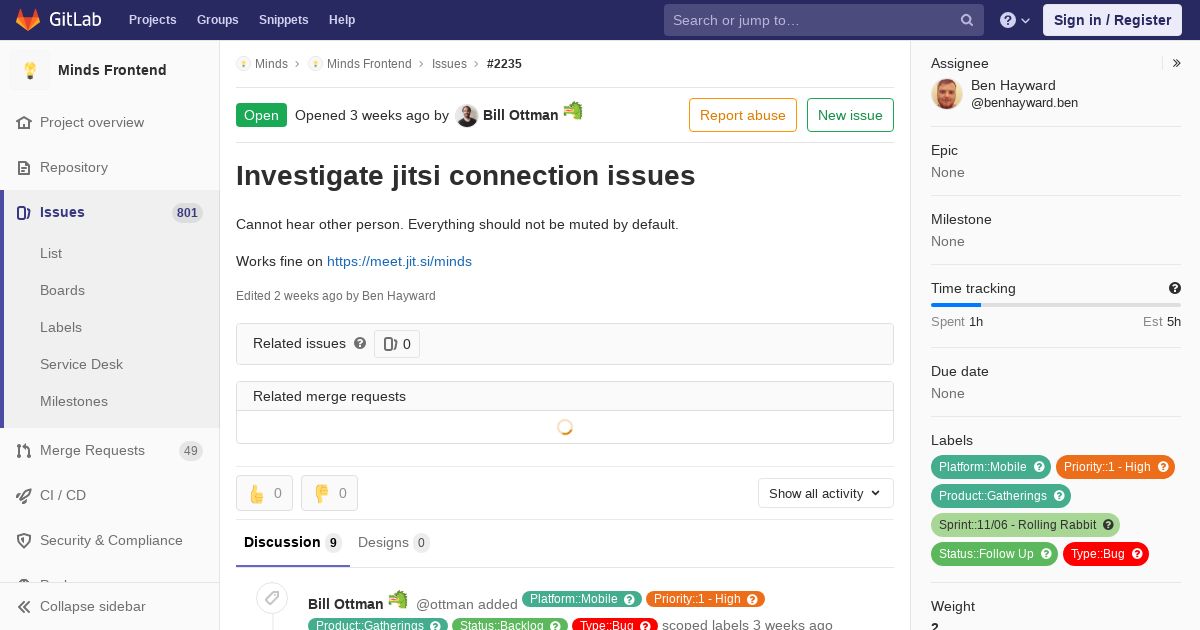Click Minds lightbulb icon in breadcrumb

pos(243,63)
